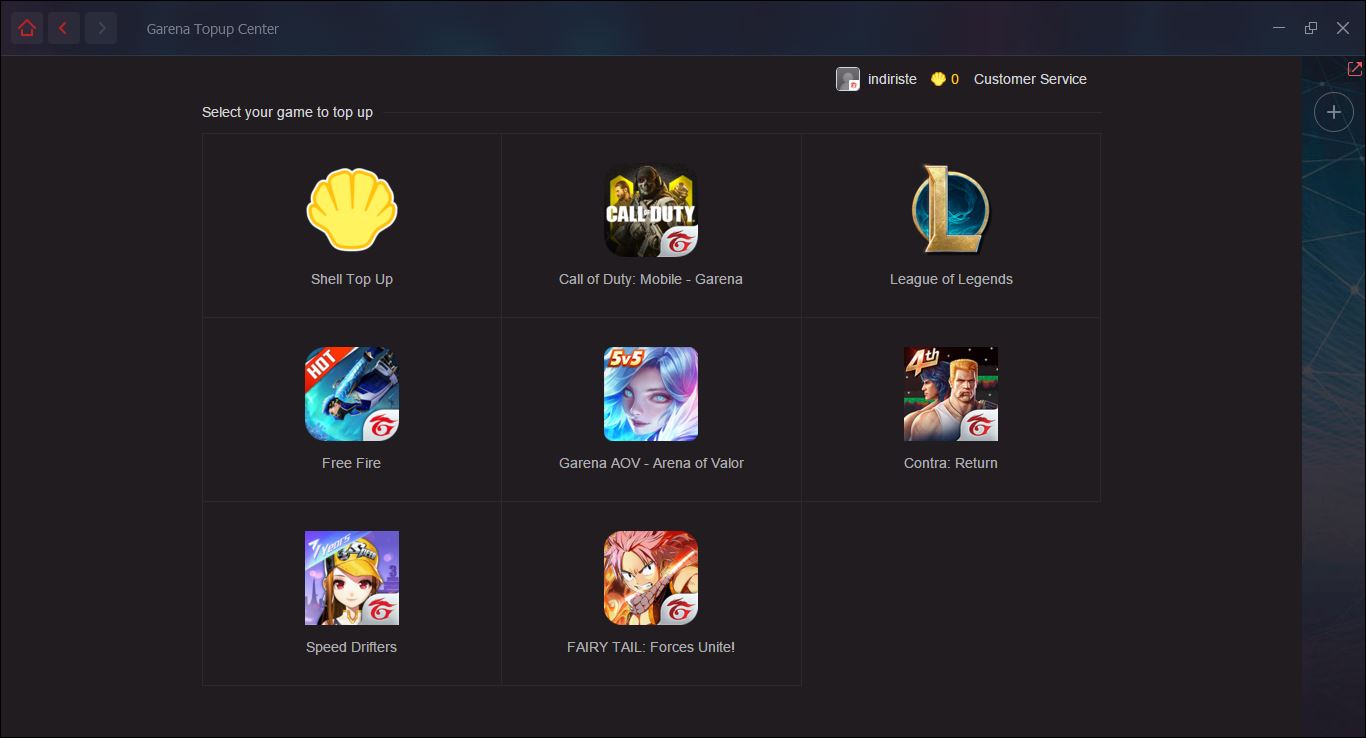
Task: Click the indiriste profile avatar
Action: click(848, 79)
